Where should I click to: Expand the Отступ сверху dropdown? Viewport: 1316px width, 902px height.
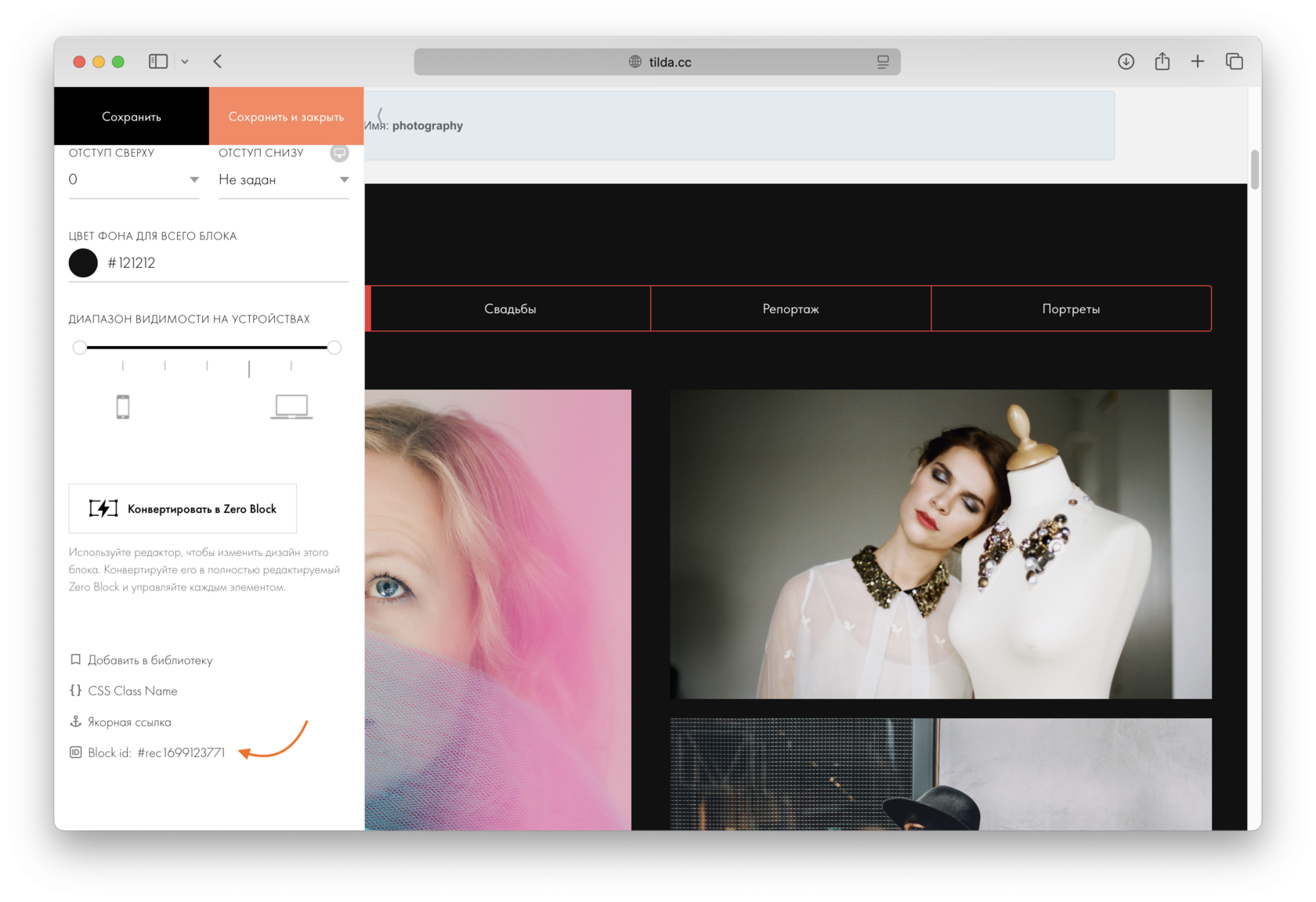pyautogui.click(x=134, y=179)
